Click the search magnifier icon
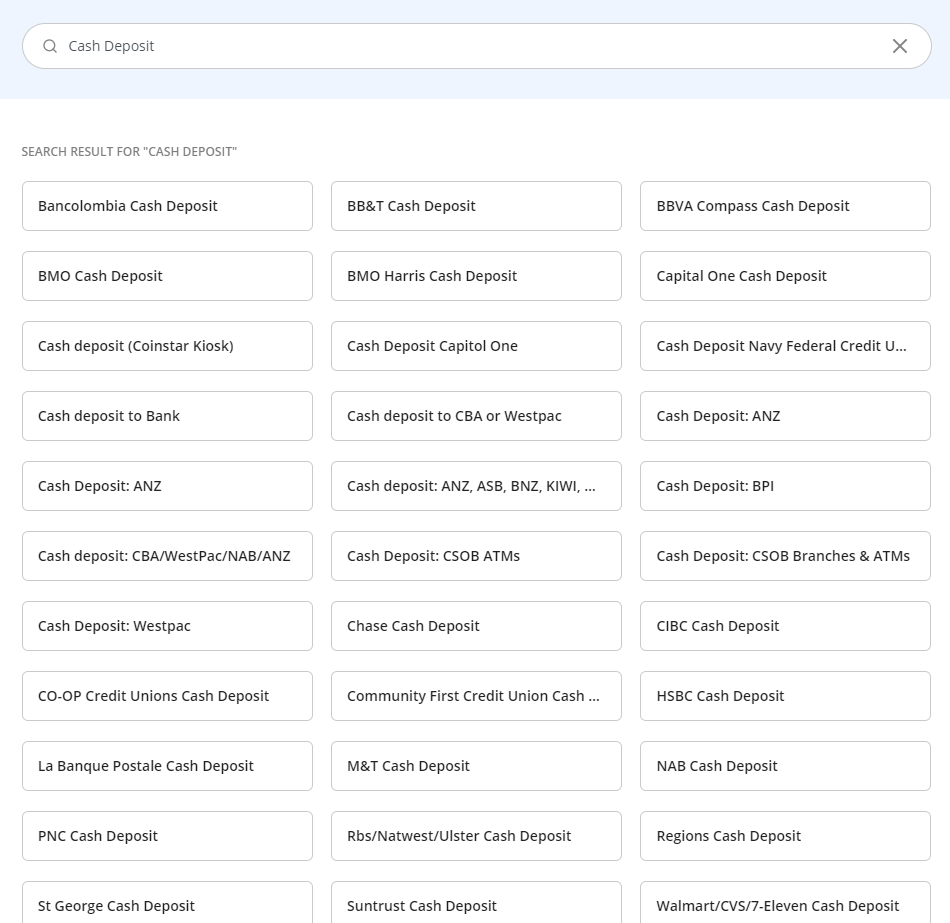Viewport: 950px width, 923px height. [x=50, y=46]
